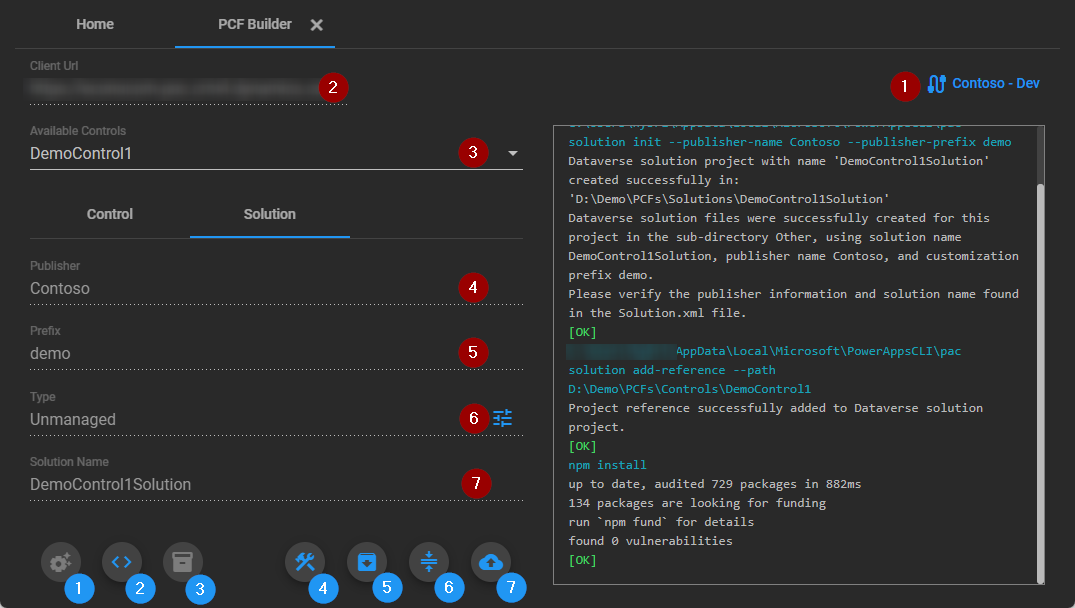Screen dimensions: 1075x608
Task: Click the connection icon beside Contoso - Dev
Action: (936, 84)
